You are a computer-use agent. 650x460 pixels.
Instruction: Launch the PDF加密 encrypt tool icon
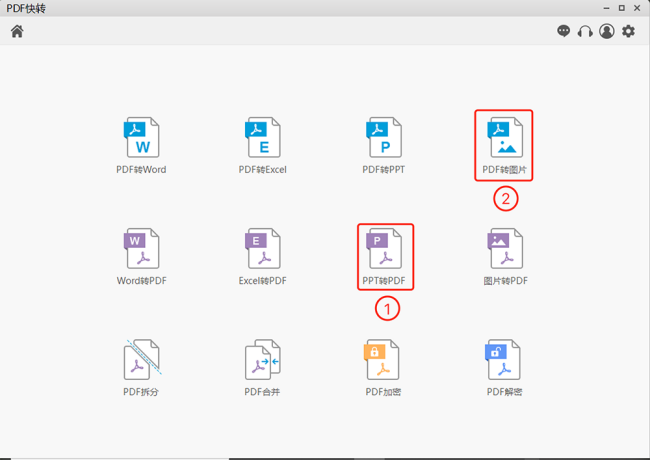pyautogui.click(x=382, y=359)
